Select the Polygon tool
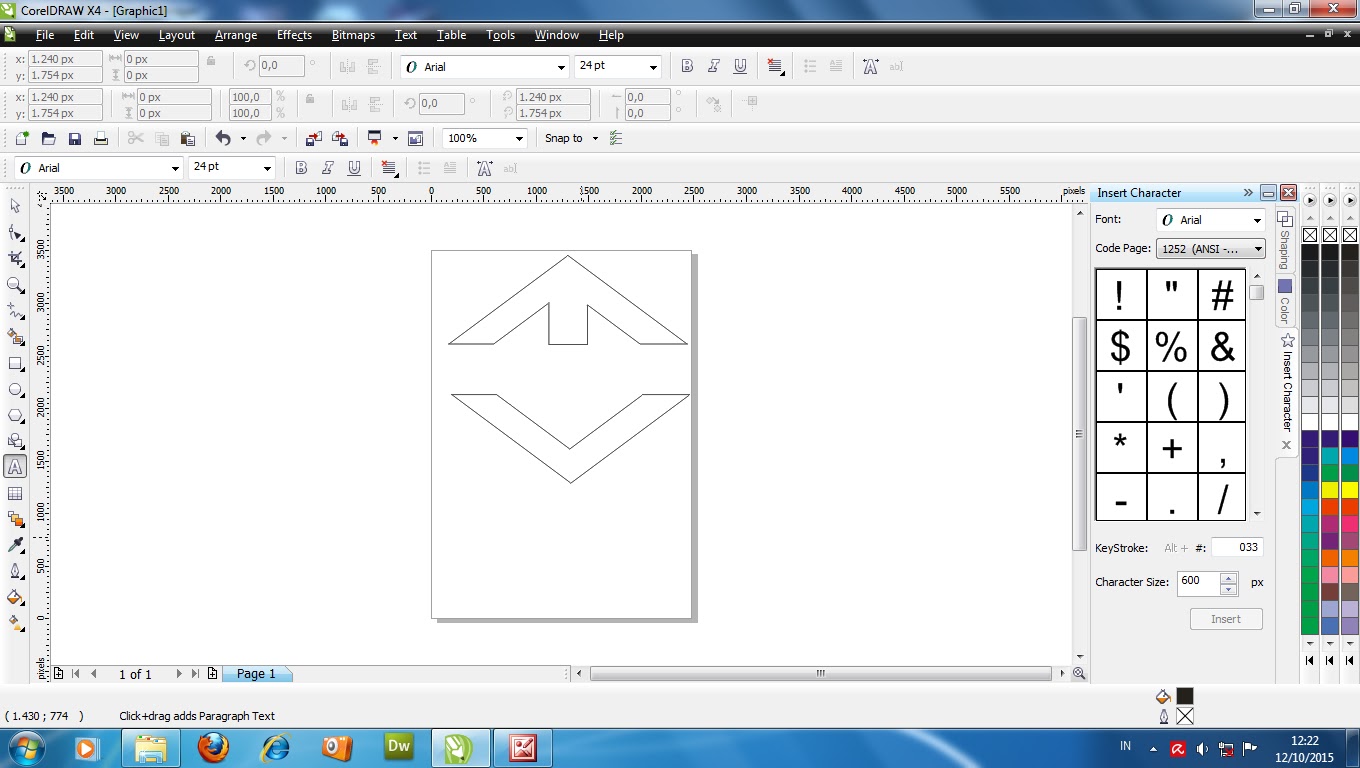Viewport: 1360px width, 768px height. (15, 415)
